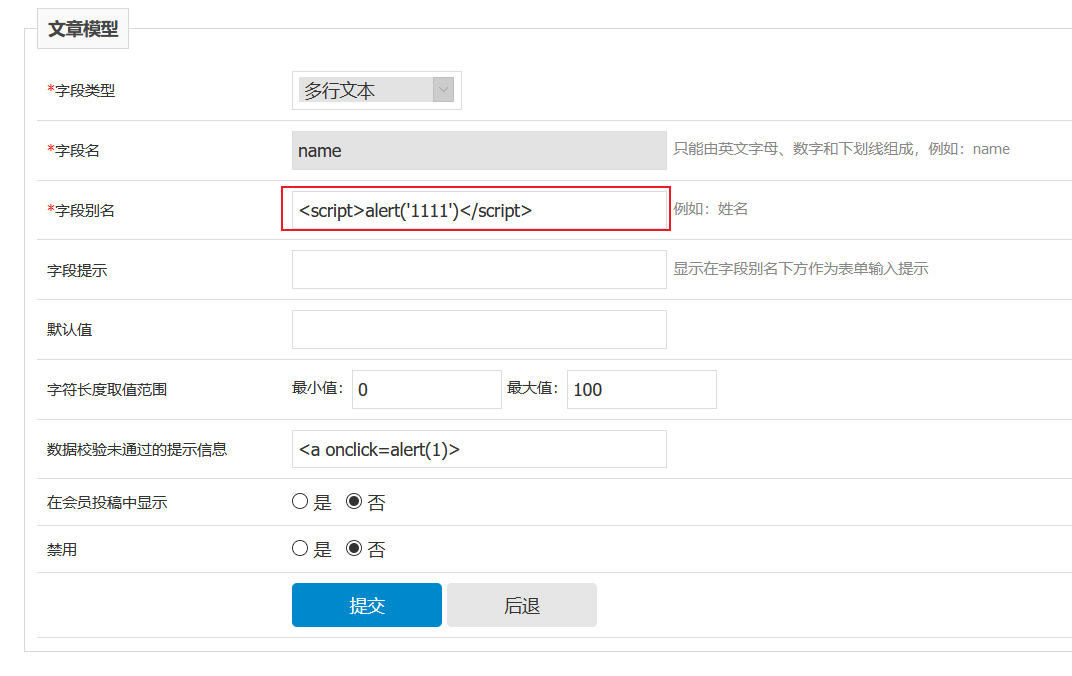This screenshot has width=1072, height=676.
Task: Click the 最大值 input showing 100
Action: (x=641, y=390)
